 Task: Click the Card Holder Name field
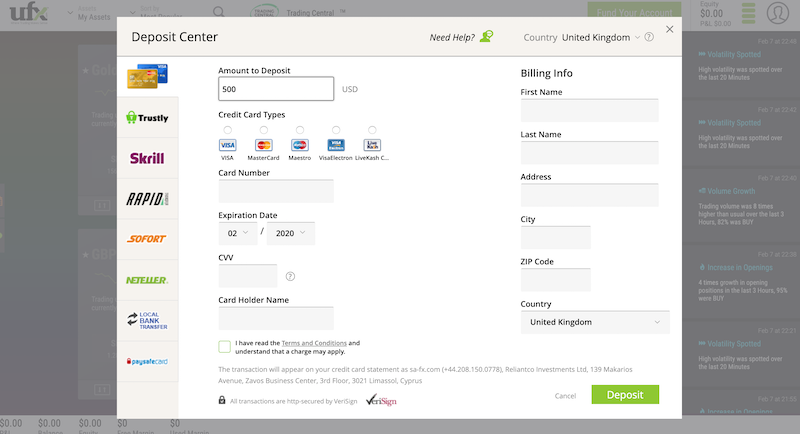(276, 318)
